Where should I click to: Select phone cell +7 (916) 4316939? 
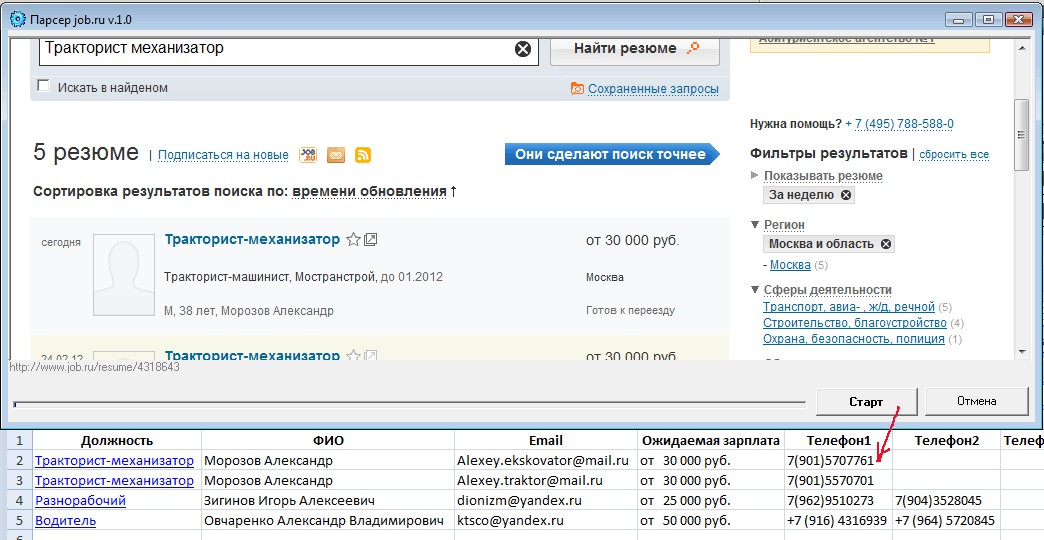point(838,521)
